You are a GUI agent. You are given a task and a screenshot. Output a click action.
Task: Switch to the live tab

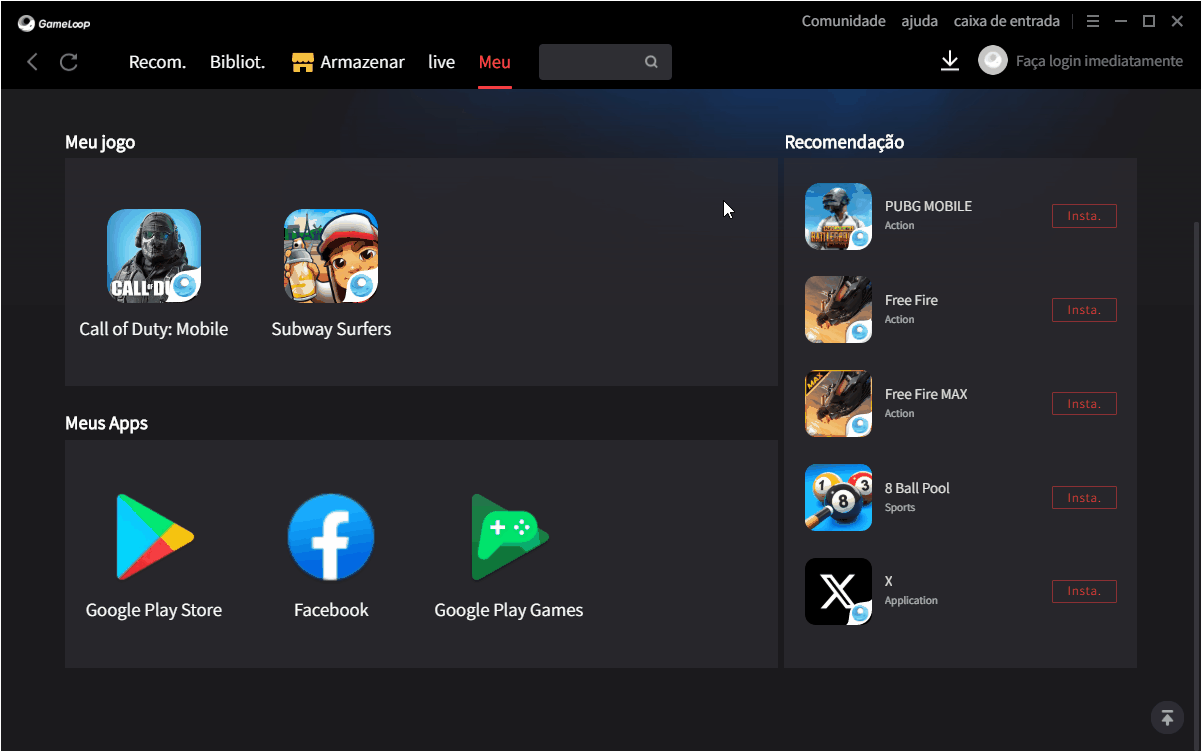441,62
